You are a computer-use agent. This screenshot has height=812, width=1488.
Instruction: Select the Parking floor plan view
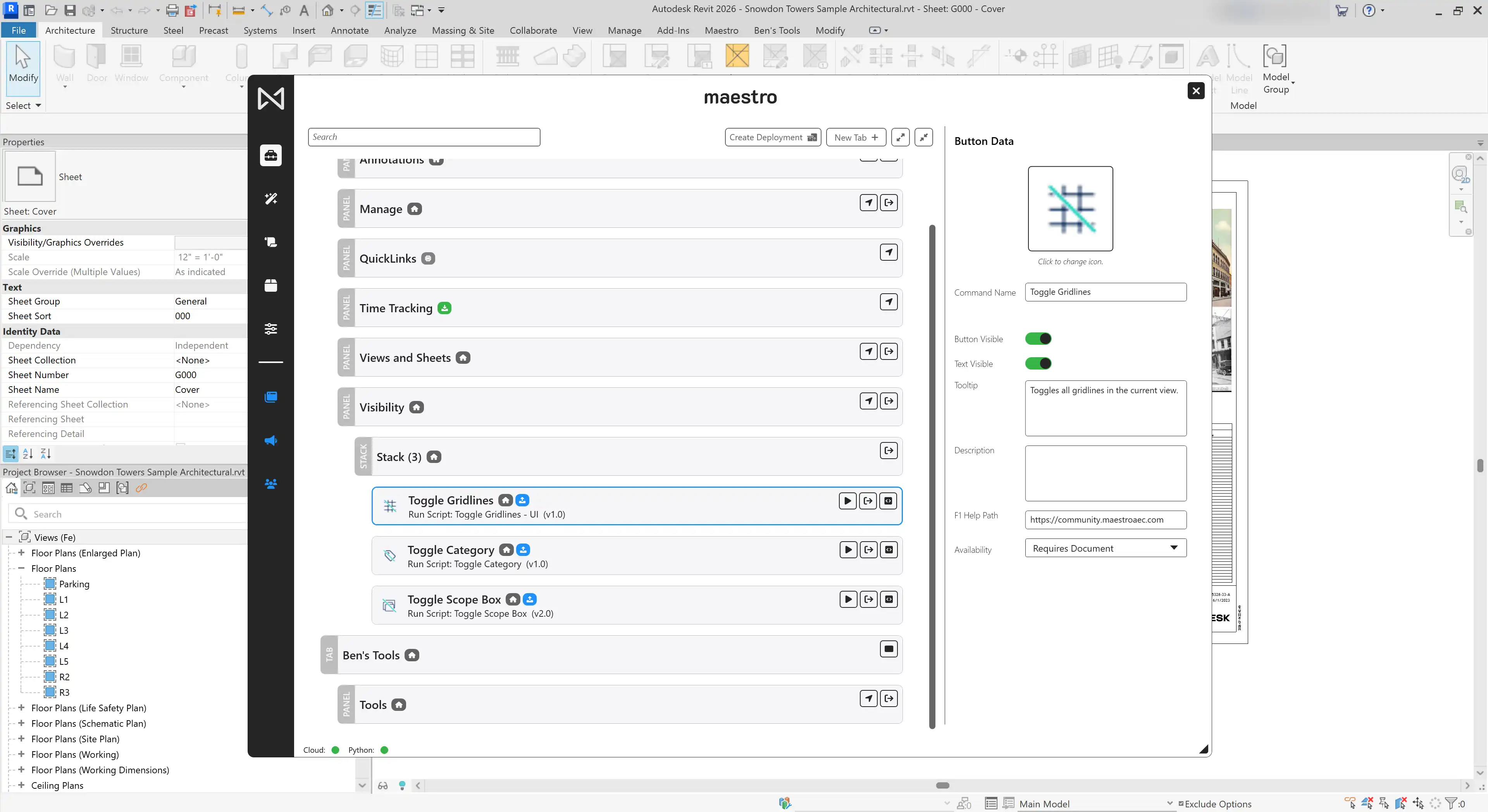point(74,584)
